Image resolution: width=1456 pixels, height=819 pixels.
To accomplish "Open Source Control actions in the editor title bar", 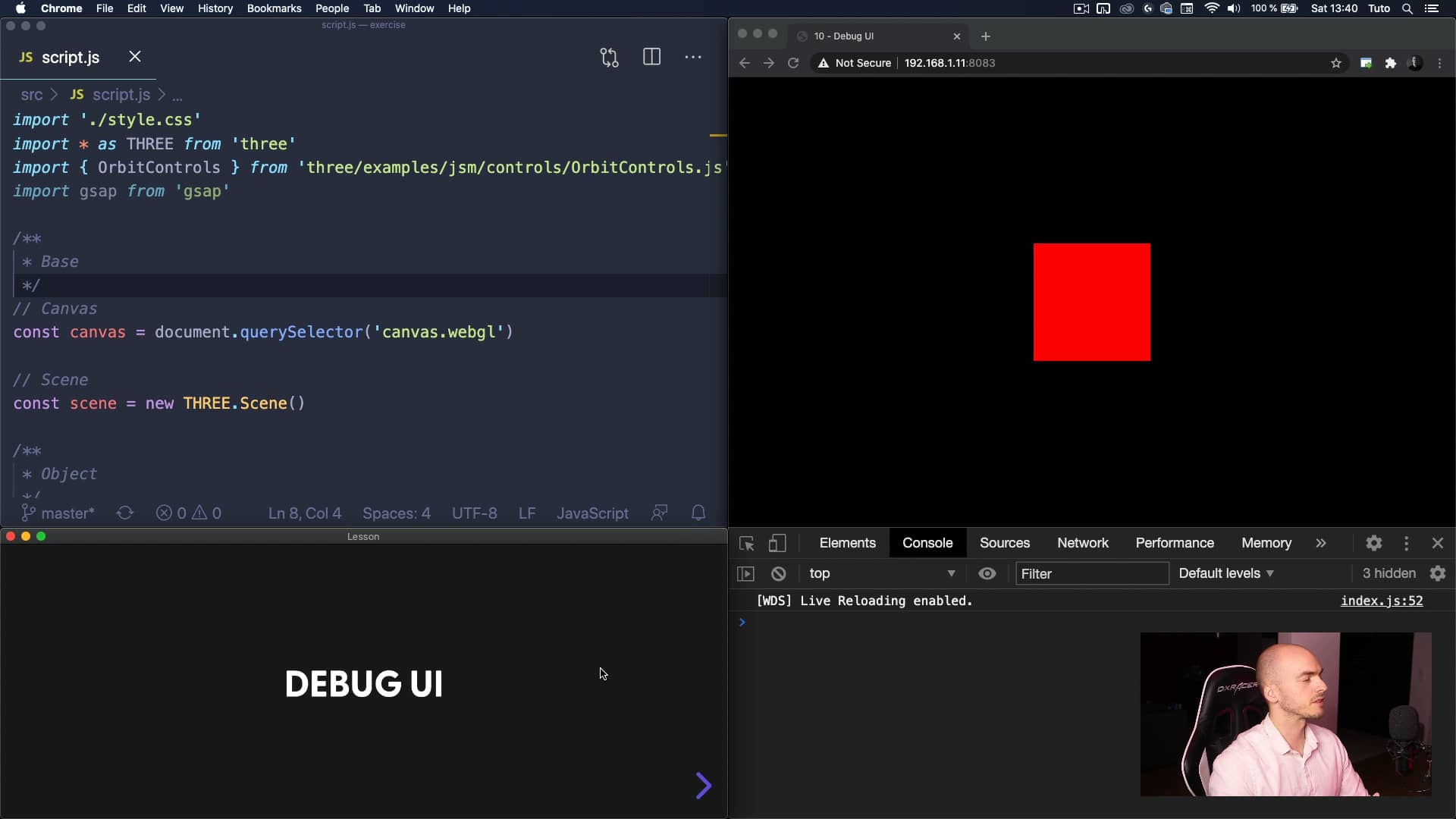I will (610, 57).
